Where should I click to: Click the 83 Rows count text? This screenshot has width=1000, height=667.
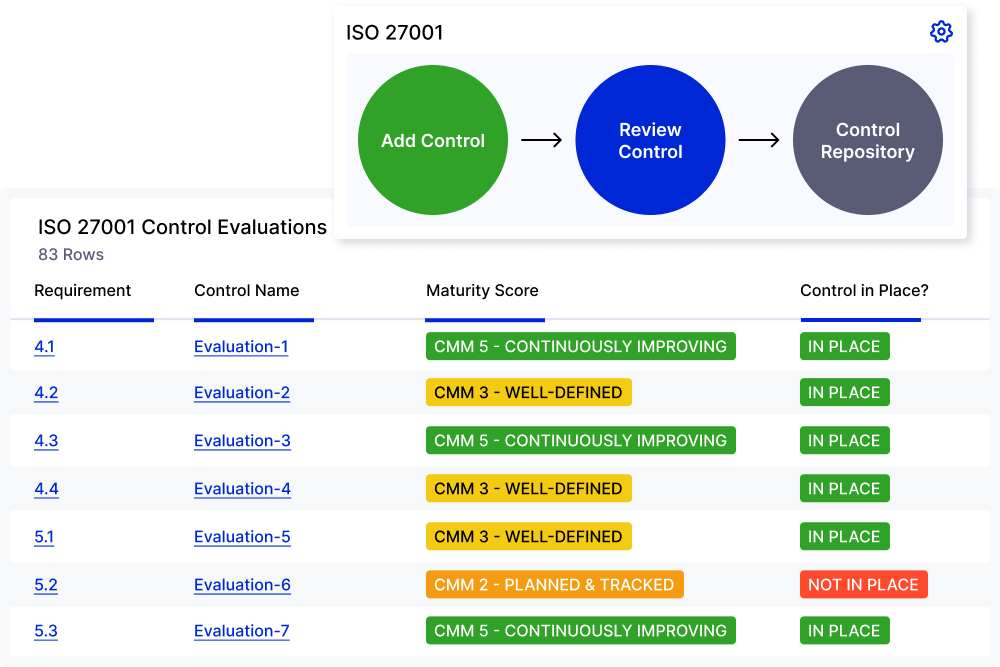point(71,254)
